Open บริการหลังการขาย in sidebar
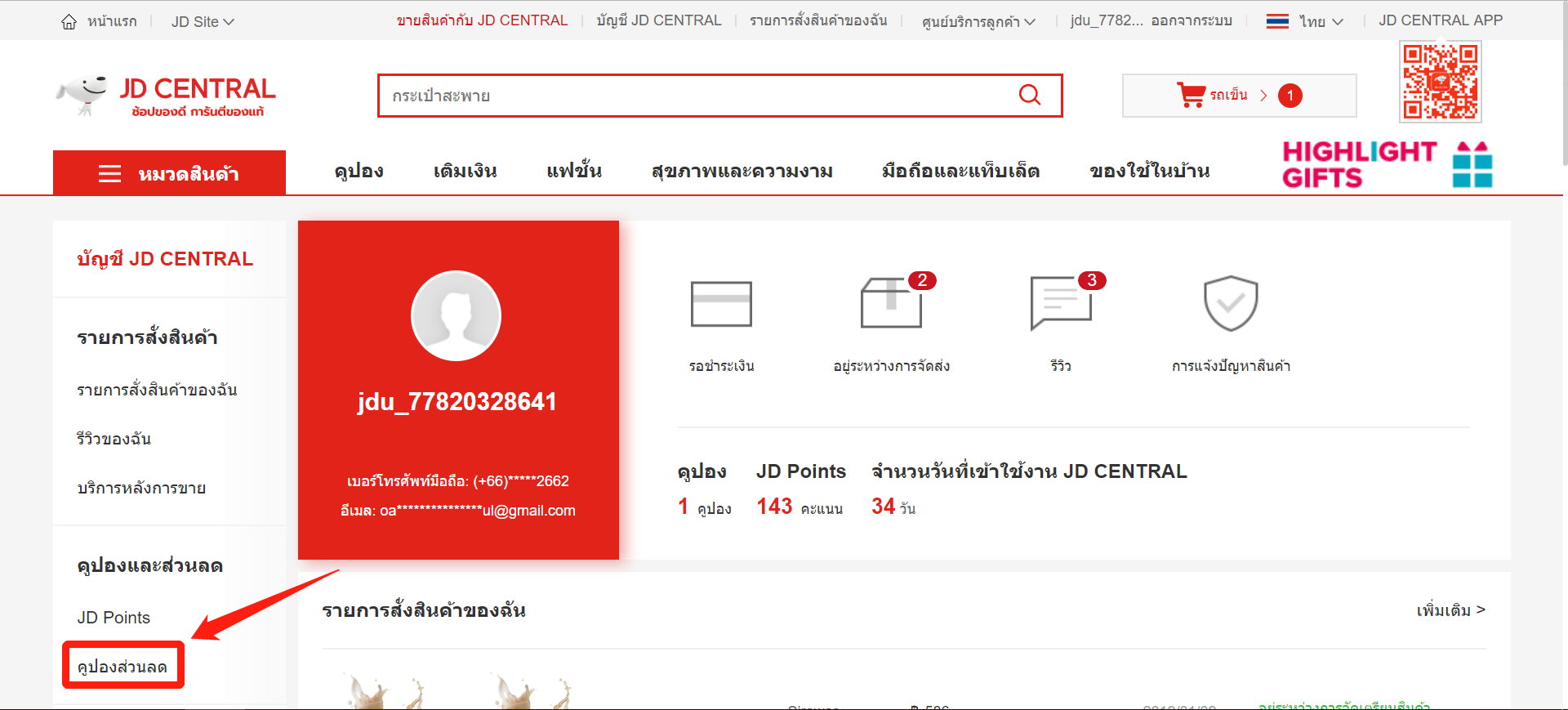The image size is (1568, 710). (141, 488)
